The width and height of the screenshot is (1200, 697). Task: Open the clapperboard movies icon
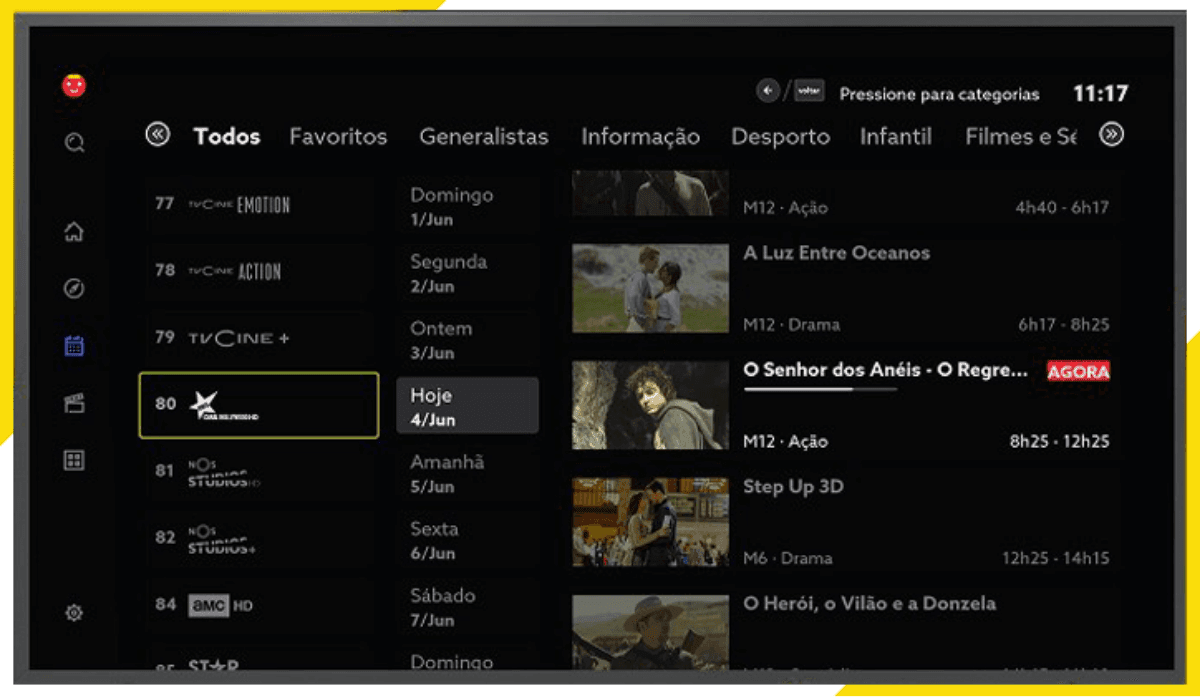pyautogui.click(x=74, y=403)
